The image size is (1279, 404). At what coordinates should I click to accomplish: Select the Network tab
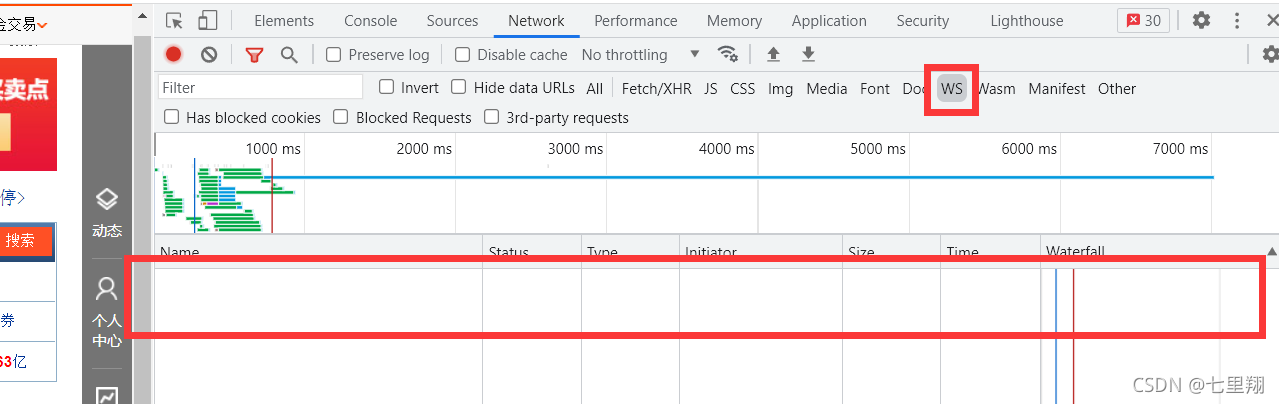pos(536,20)
